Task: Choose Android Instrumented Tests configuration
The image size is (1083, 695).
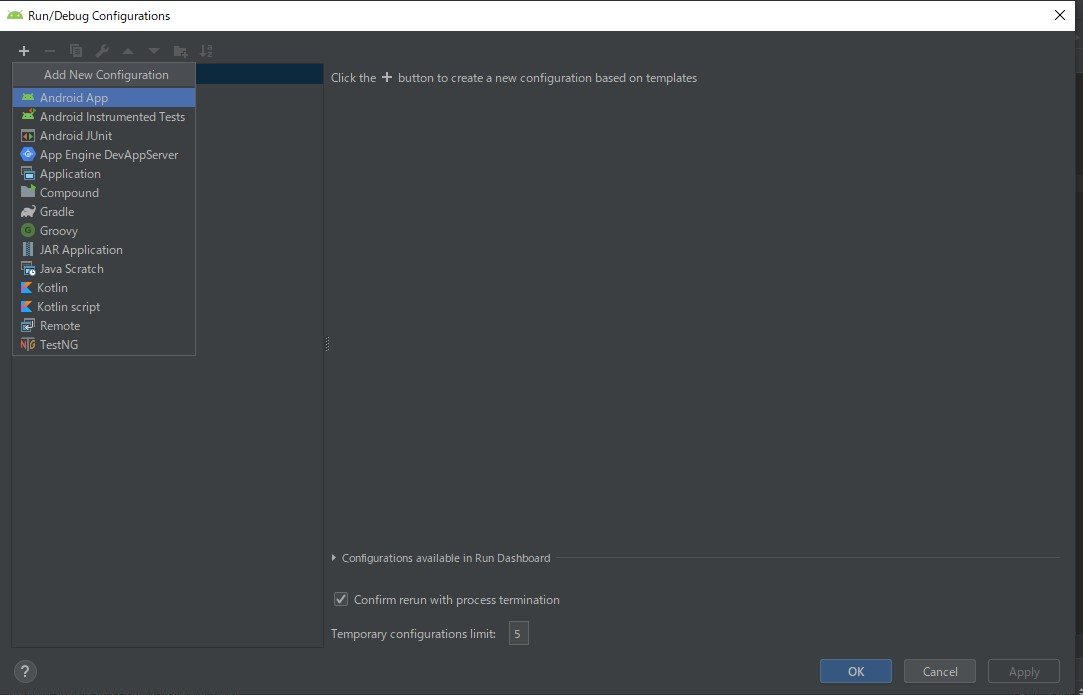Action: [104, 117]
